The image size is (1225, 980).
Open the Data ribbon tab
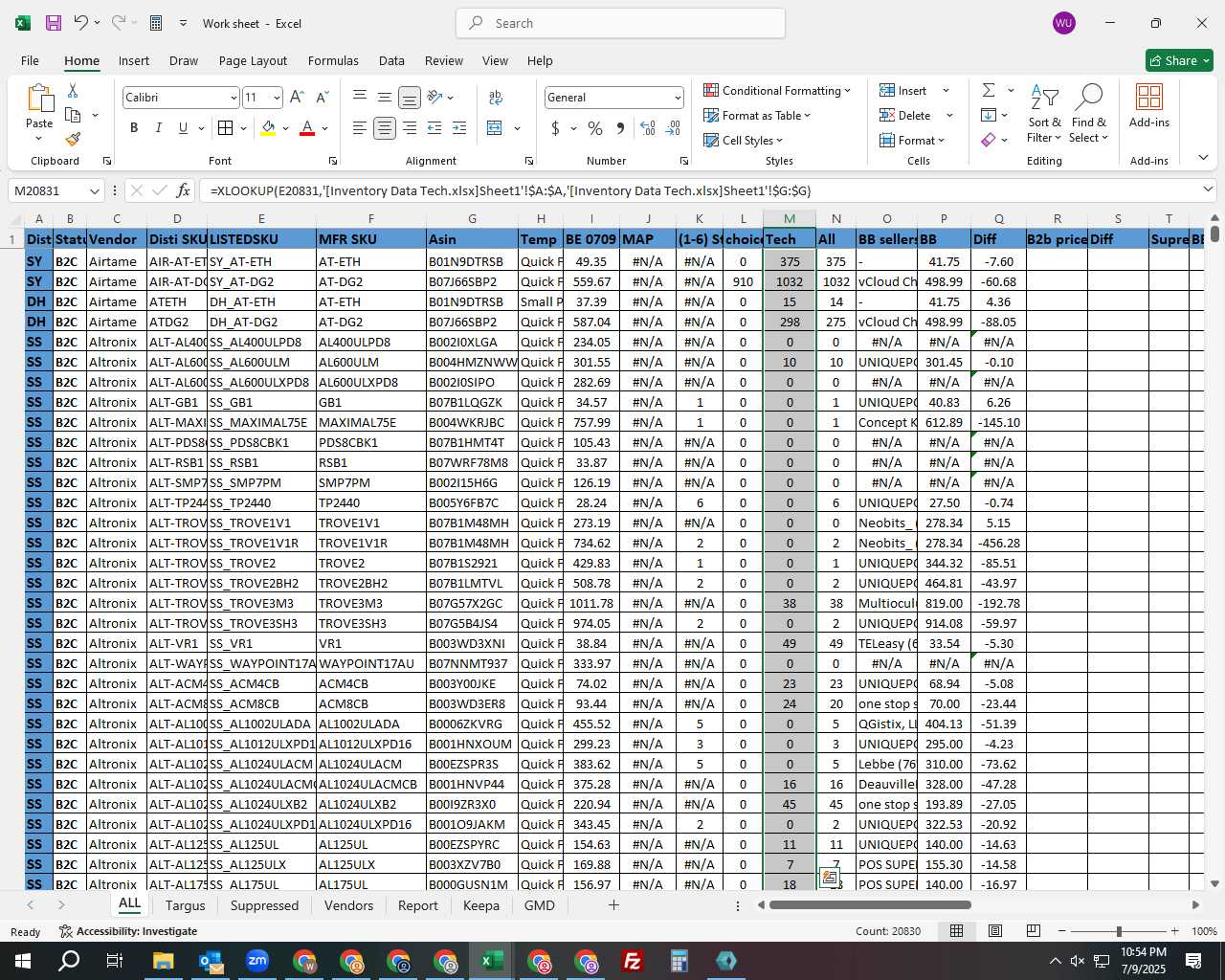pyautogui.click(x=391, y=60)
